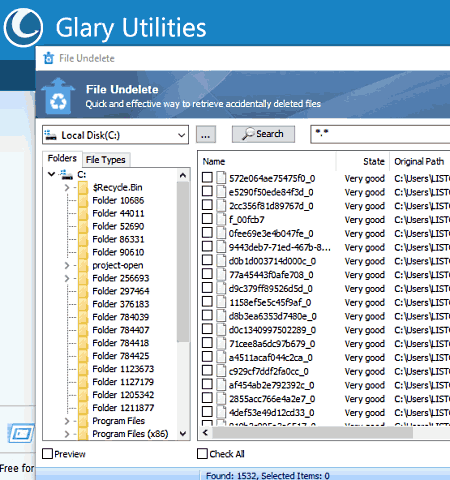Expand the Program Files tree node
The height and width of the screenshot is (480, 450).
[x=67, y=421]
